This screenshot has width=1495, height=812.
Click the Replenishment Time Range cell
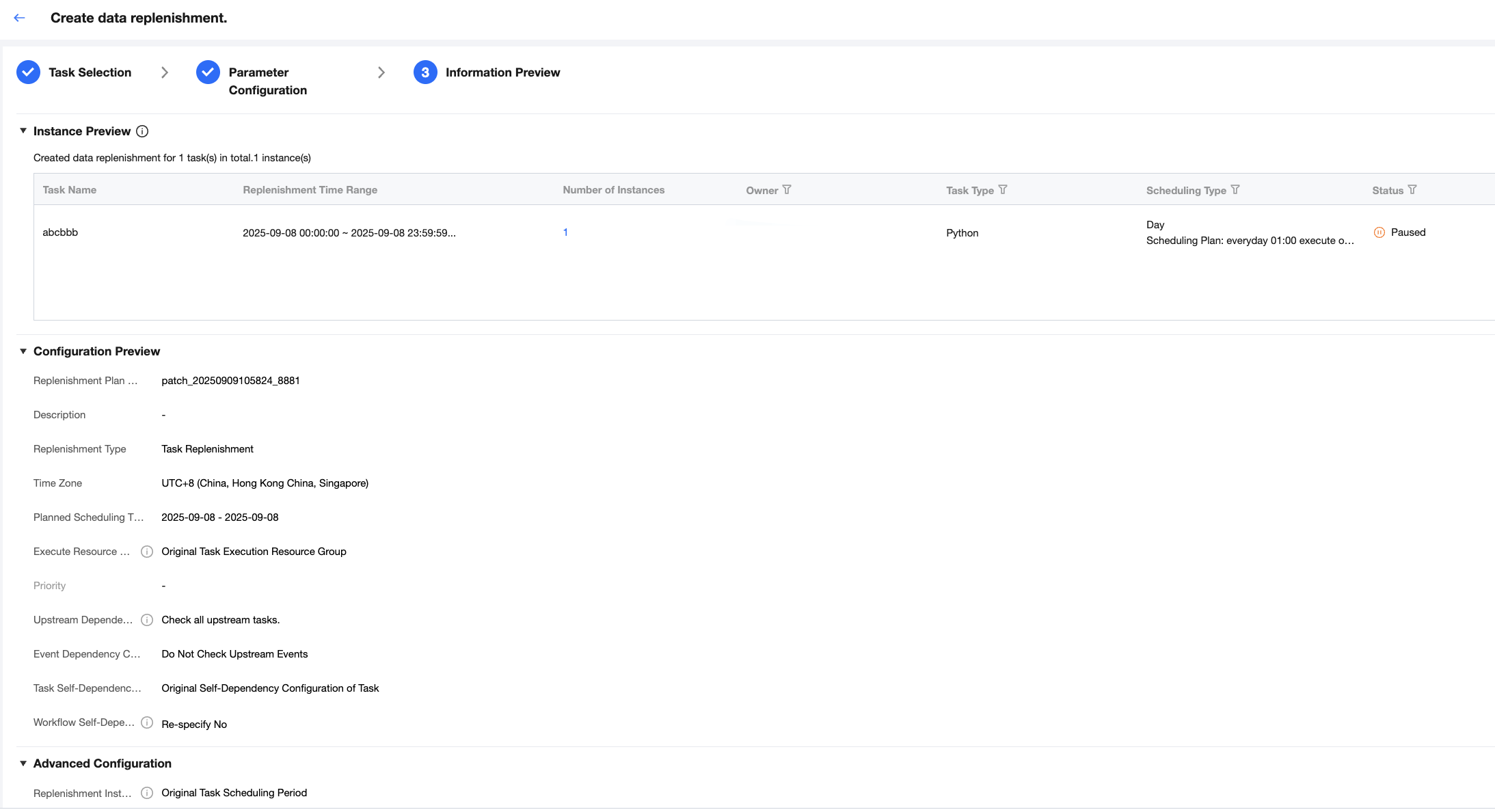(x=349, y=233)
